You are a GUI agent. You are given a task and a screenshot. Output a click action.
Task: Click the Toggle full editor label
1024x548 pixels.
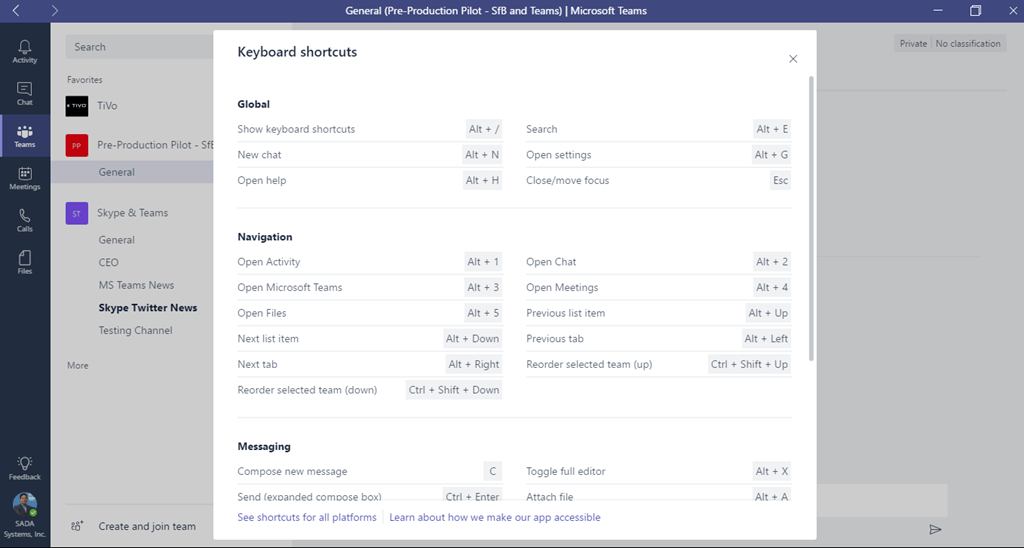(566, 472)
